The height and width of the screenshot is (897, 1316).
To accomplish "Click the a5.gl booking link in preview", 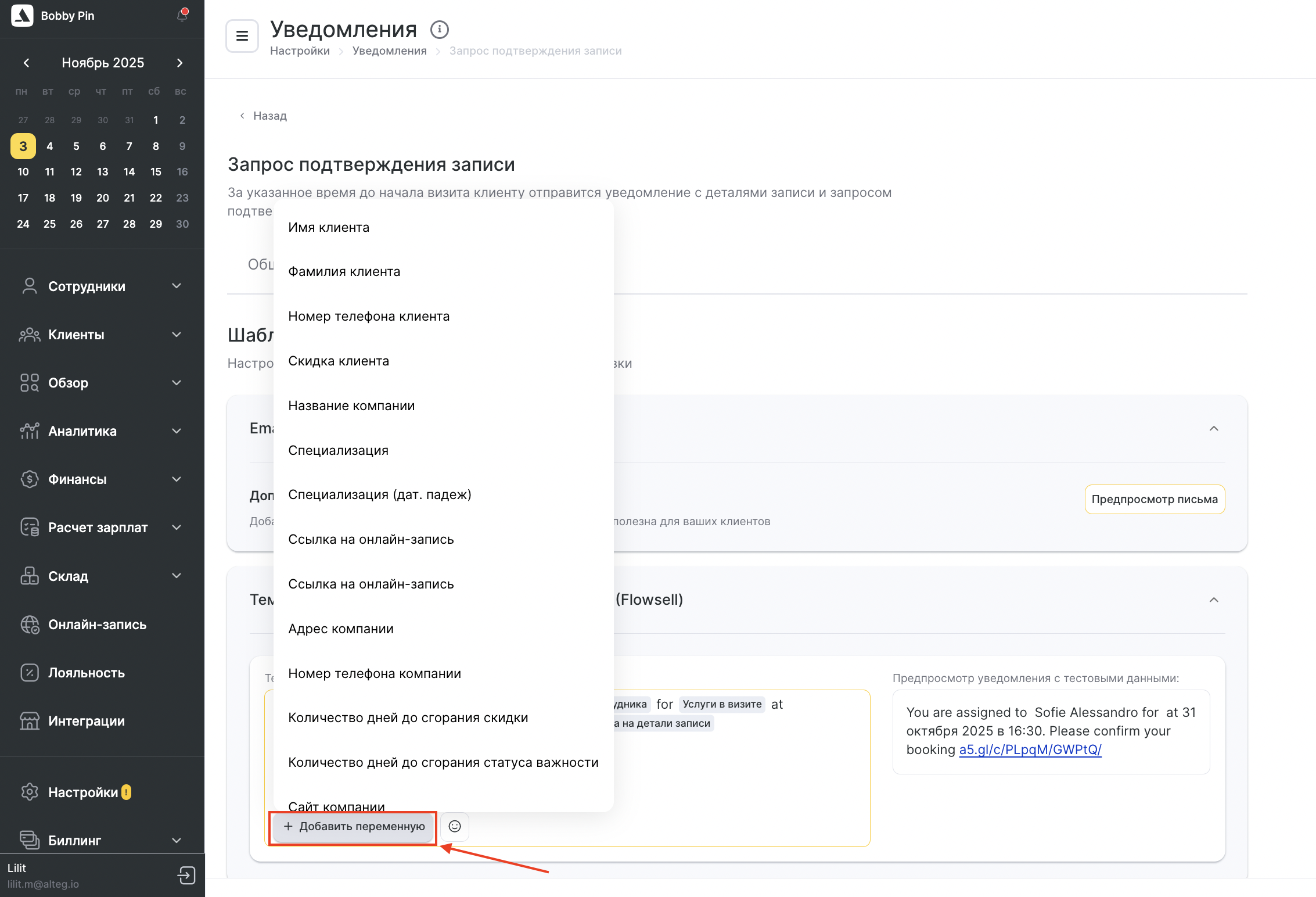I will point(1030,749).
